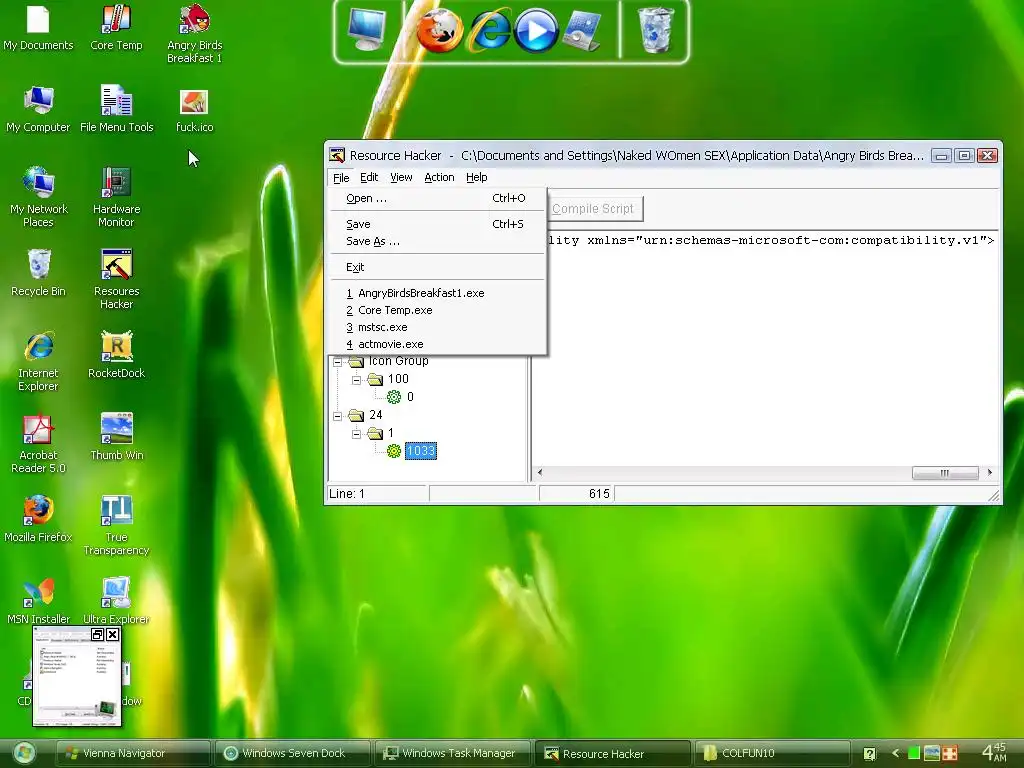Select the Internet Explorer desktop icon

pyautogui.click(x=38, y=362)
